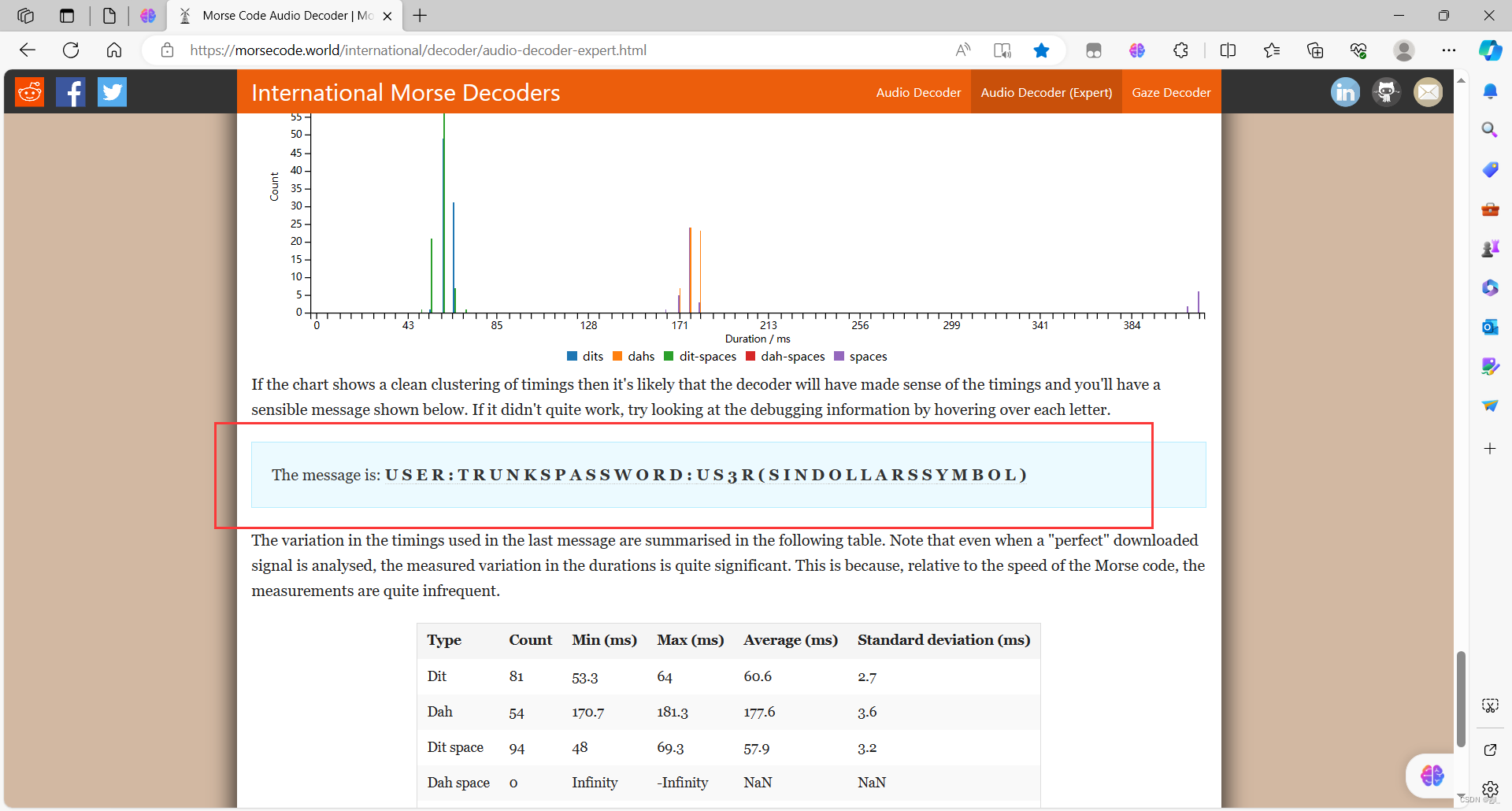Click the sidebar settings gear icon
Viewport: 1512px width, 811px height.
coord(1490,788)
